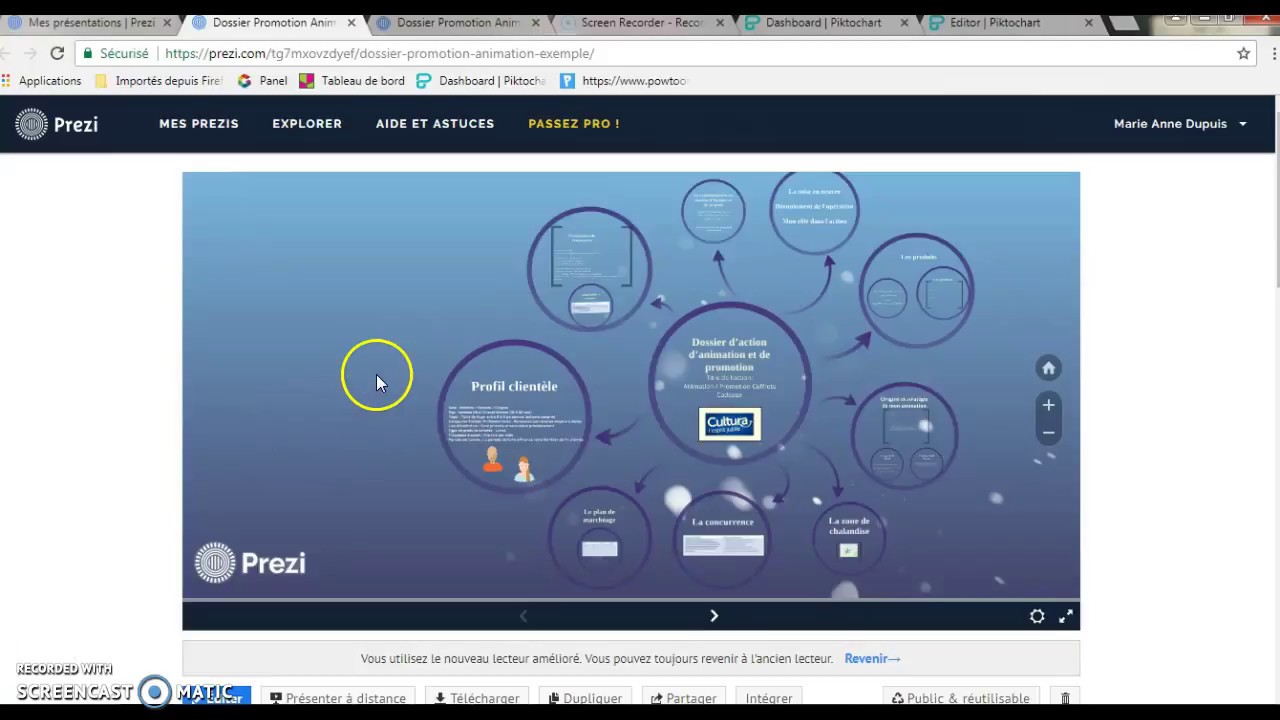Click the Dupliquer button

tap(585, 698)
